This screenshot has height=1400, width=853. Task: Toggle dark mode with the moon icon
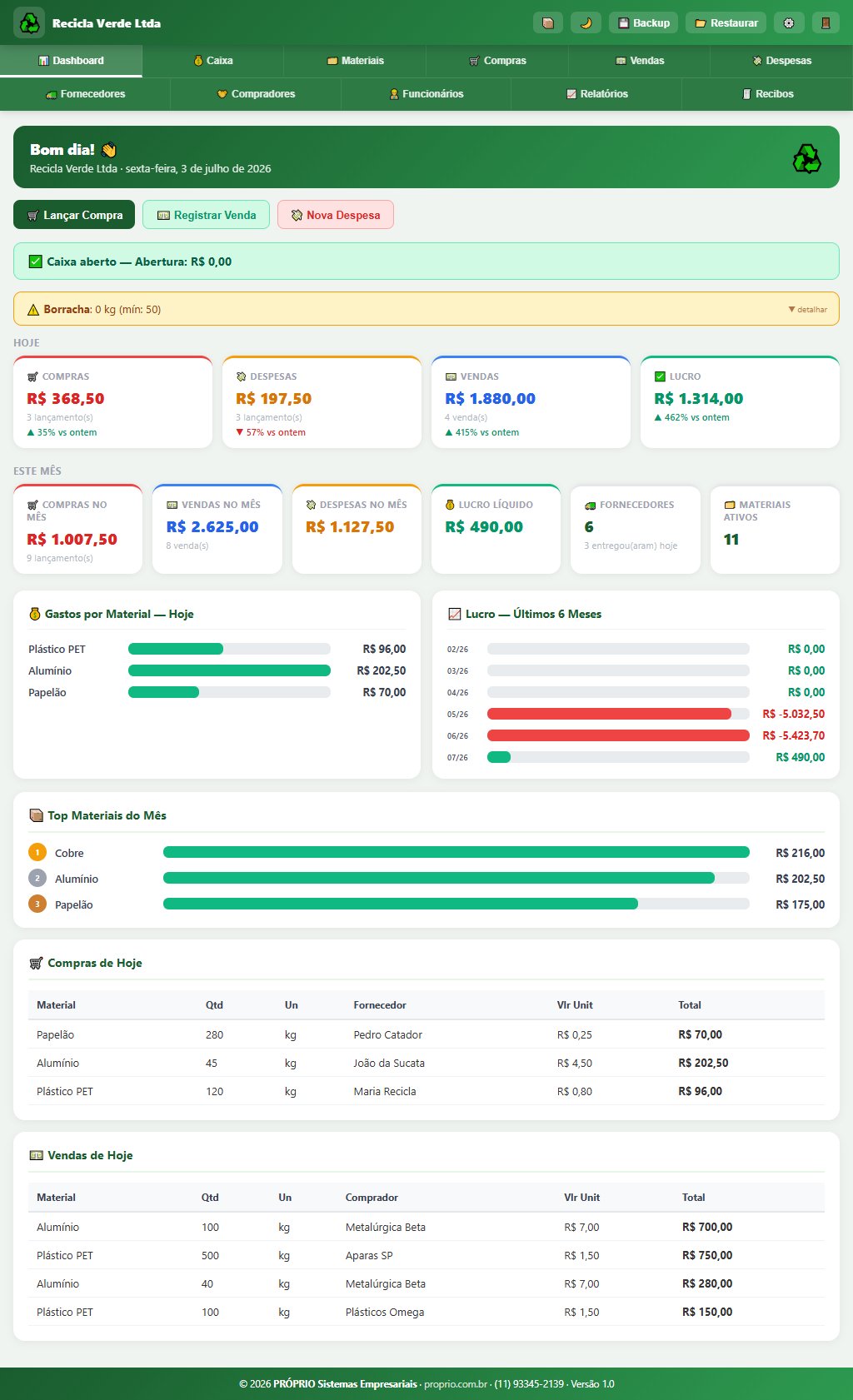[x=586, y=22]
